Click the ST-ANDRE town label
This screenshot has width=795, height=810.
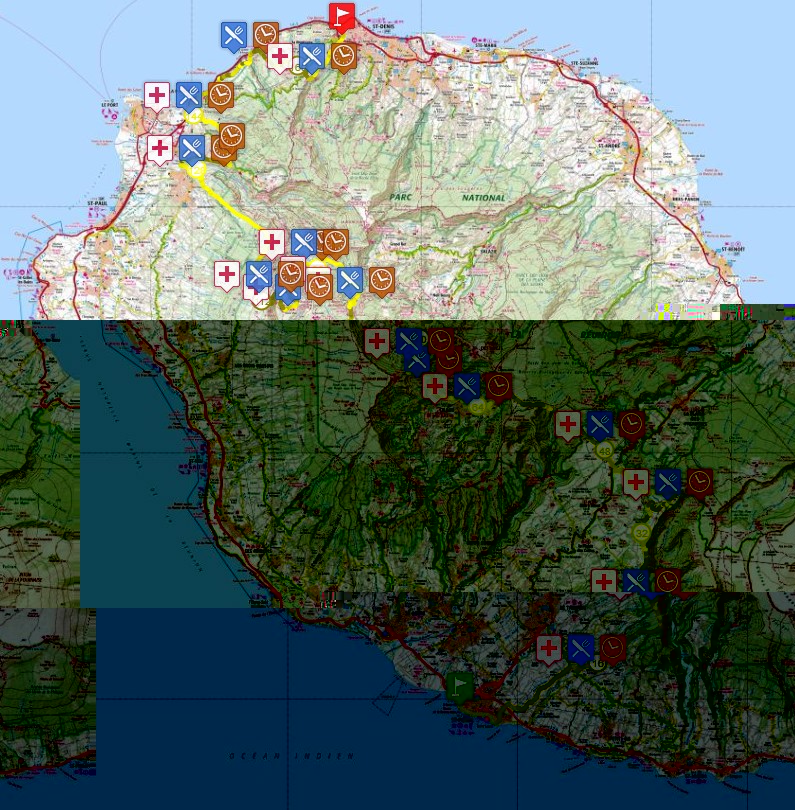pyautogui.click(x=609, y=146)
